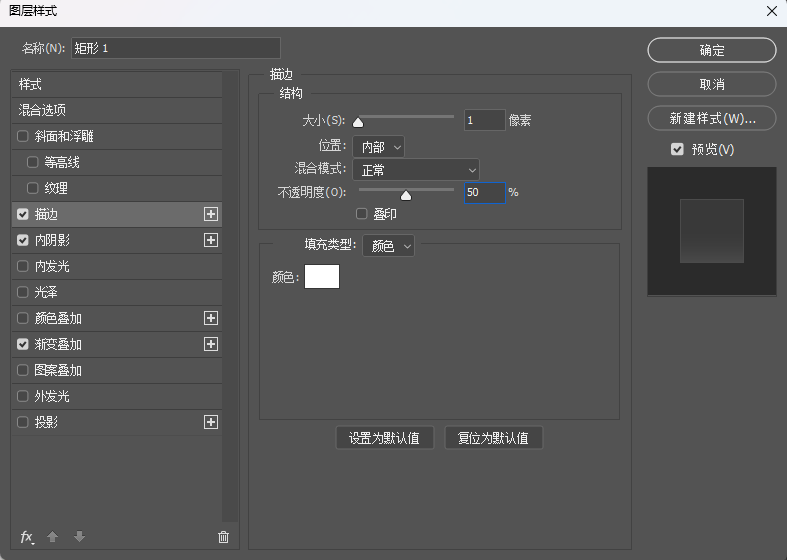Move effect down with the down arrow
The width and height of the screenshot is (787, 560).
(x=79, y=537)
